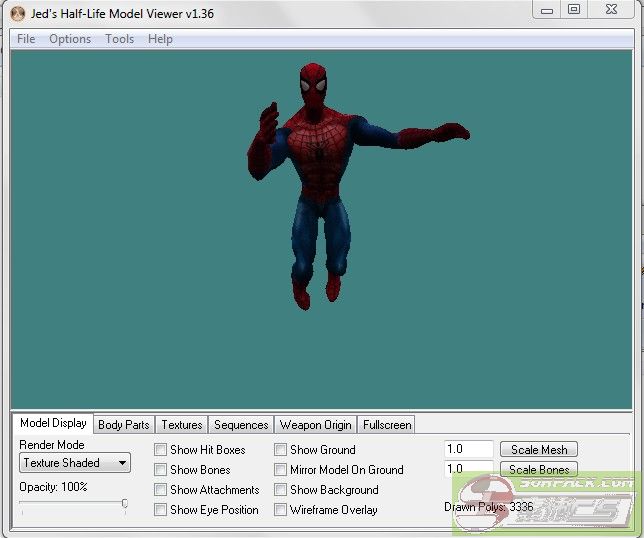Switch to the Body Parts tab
The height and width of the screenshot is (538, 644).
124,425
